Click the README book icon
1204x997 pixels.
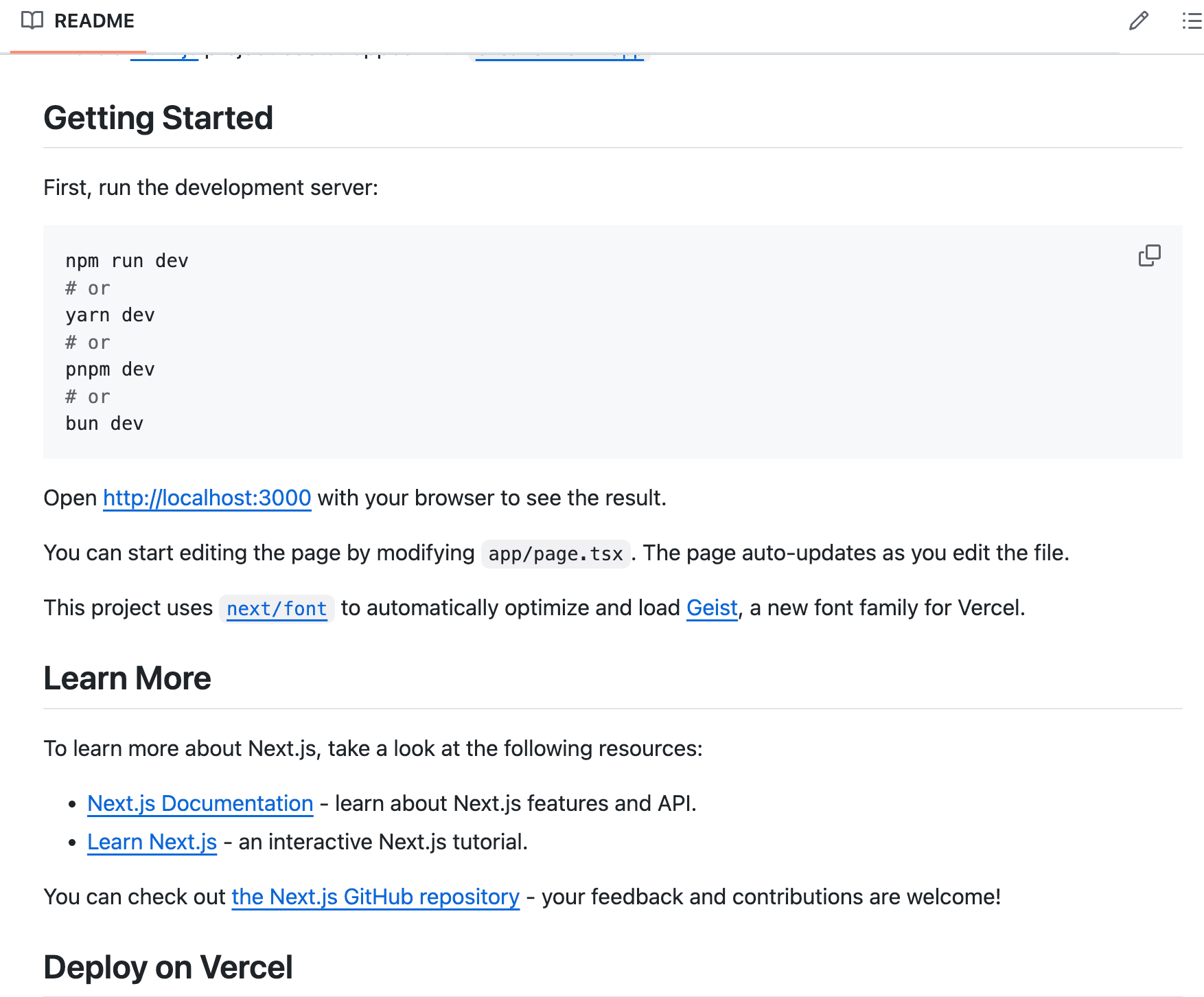pyautogui.click(x=32, y=21)
